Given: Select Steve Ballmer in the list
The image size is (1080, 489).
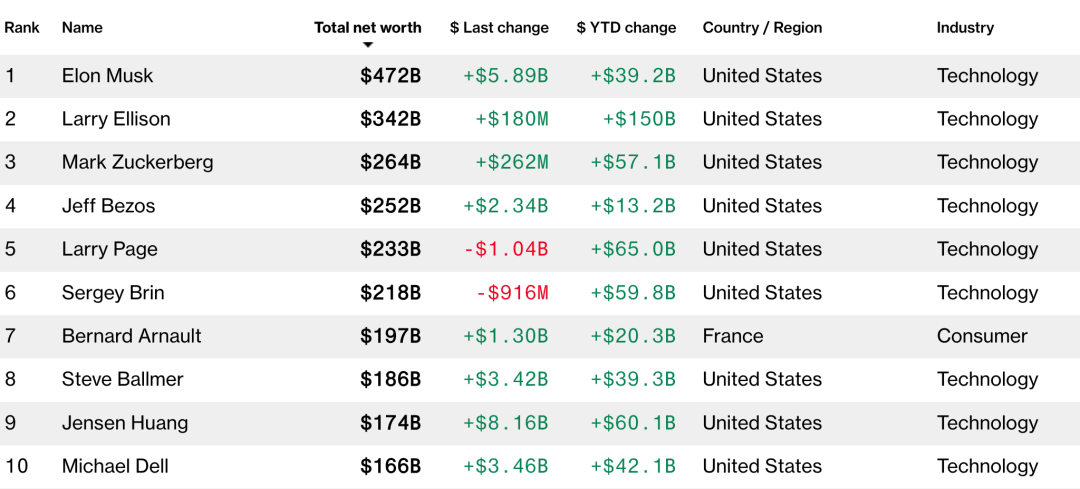Looking at the screenshot, I should [x=122, y=379].
